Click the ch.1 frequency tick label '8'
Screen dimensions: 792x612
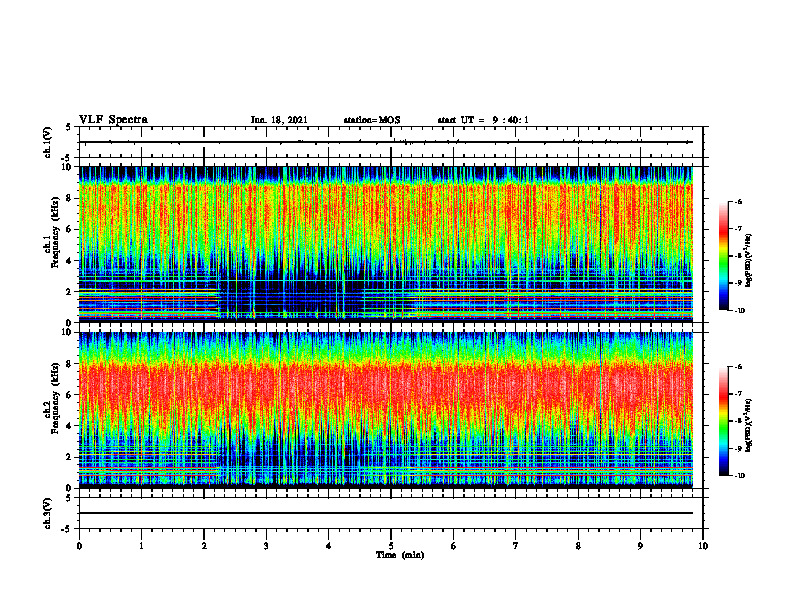coord(70,198)
